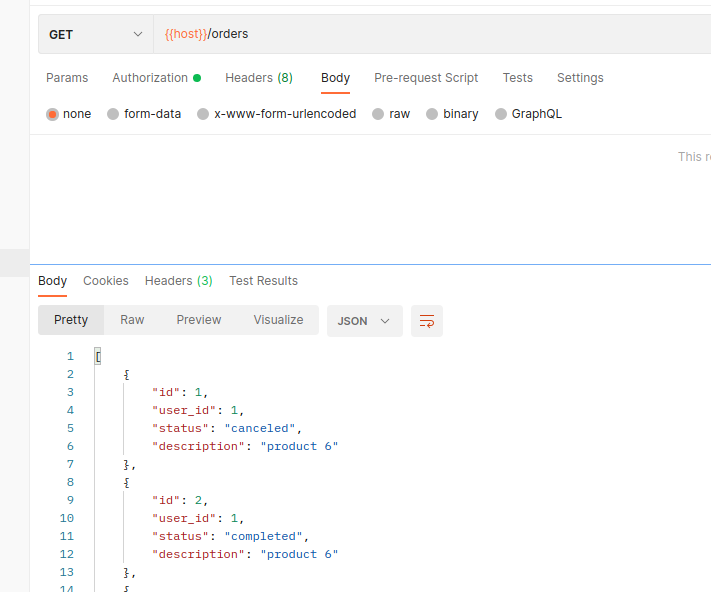Image resolution: width=711 pixels, height=592 pixels.
Task: Open the request Headers (8) tab
Action: (259, 78)
